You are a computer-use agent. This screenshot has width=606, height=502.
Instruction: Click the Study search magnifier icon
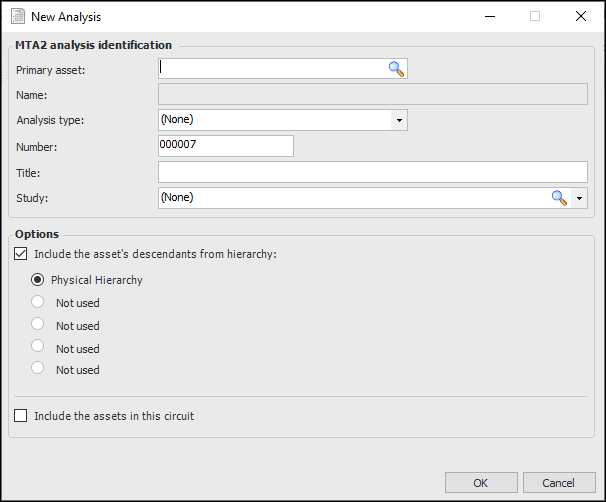pyautogui.click(x=559, y=198)
